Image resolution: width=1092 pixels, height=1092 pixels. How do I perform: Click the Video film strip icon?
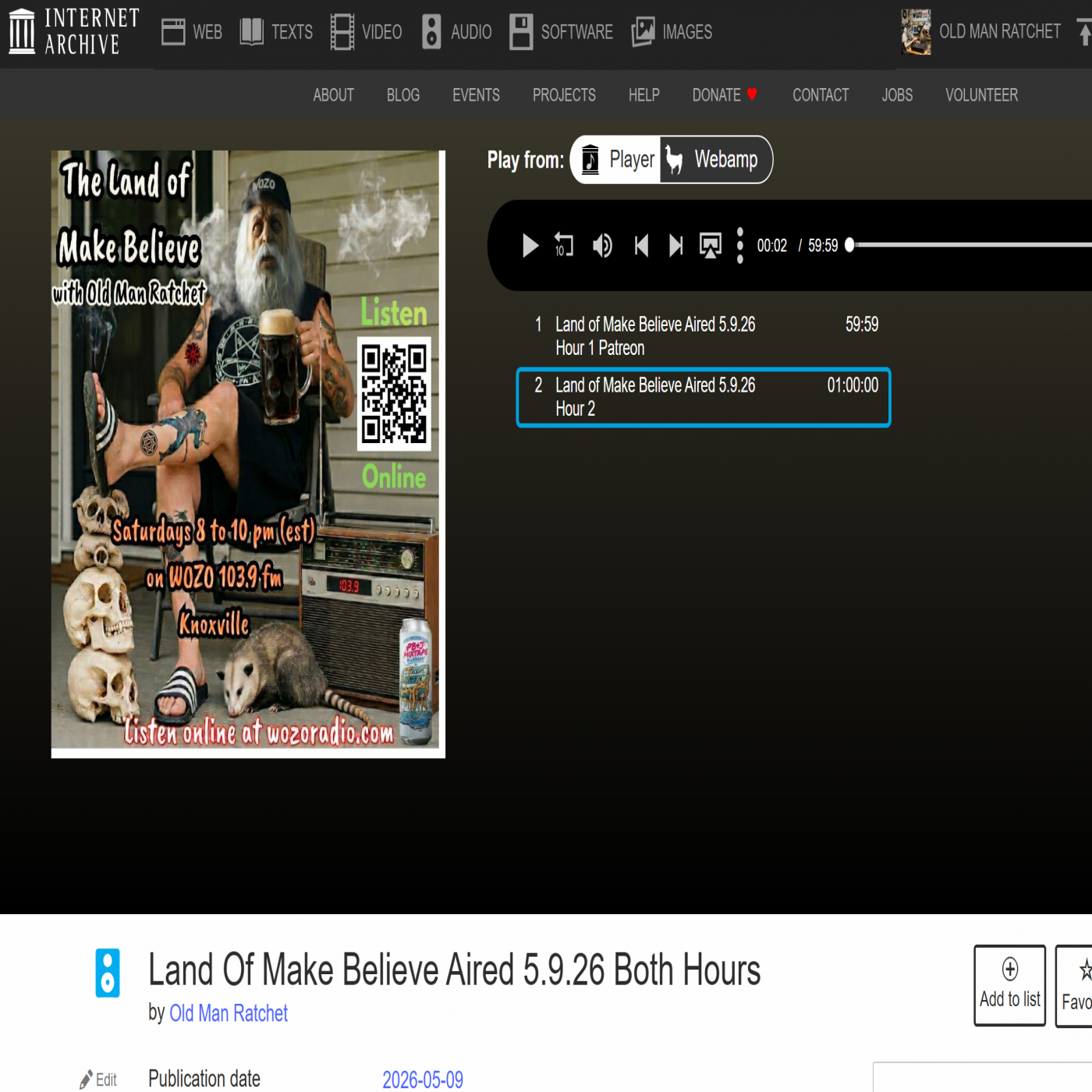[342, 32]
